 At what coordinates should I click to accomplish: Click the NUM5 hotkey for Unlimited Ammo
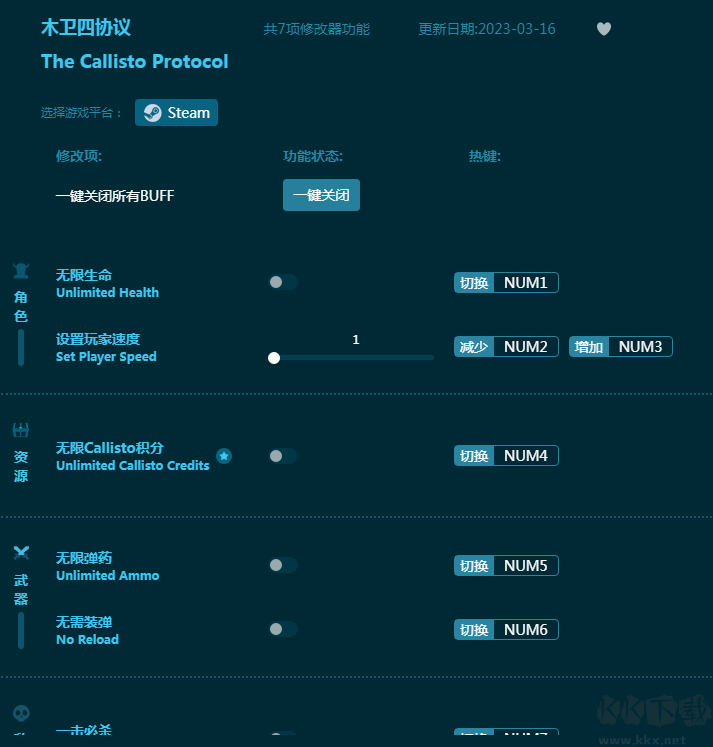click(x=525, y=566)
